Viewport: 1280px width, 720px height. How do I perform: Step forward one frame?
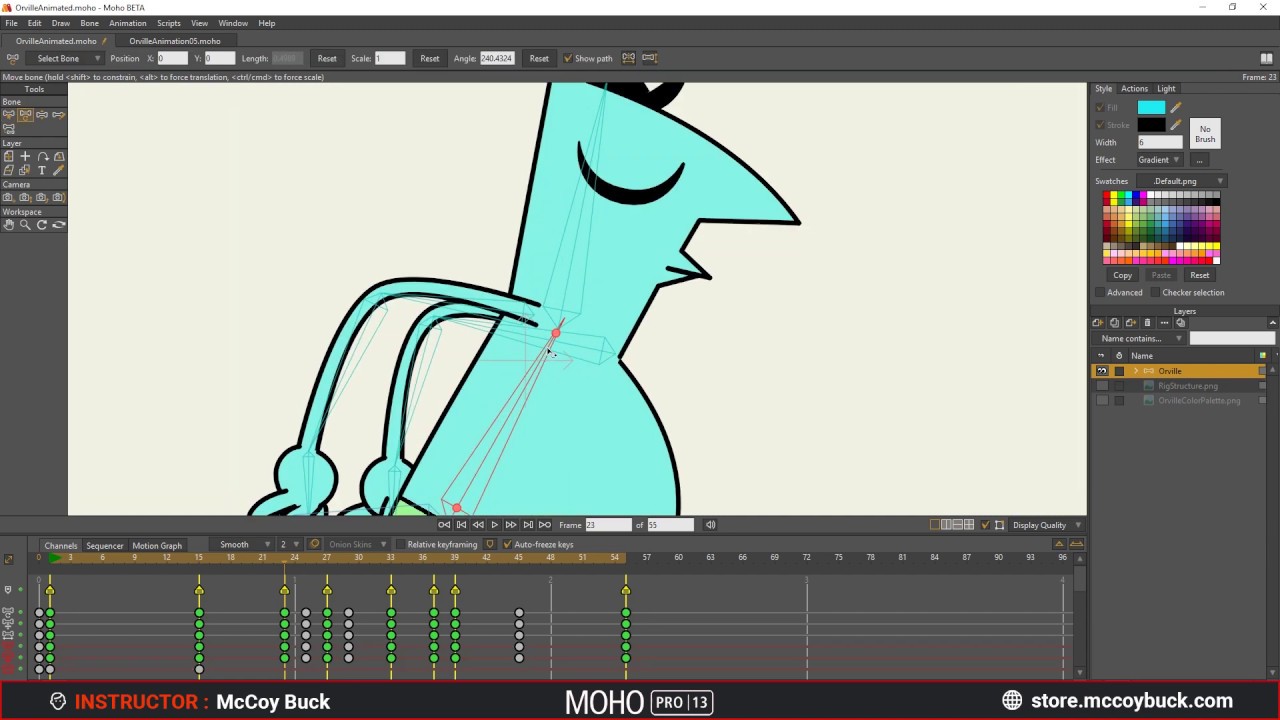(x=511, y=525)
